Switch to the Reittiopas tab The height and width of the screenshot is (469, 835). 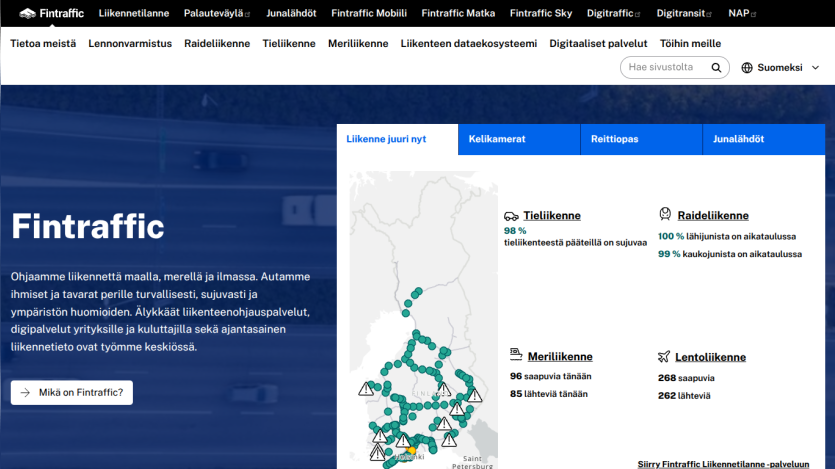641,139
